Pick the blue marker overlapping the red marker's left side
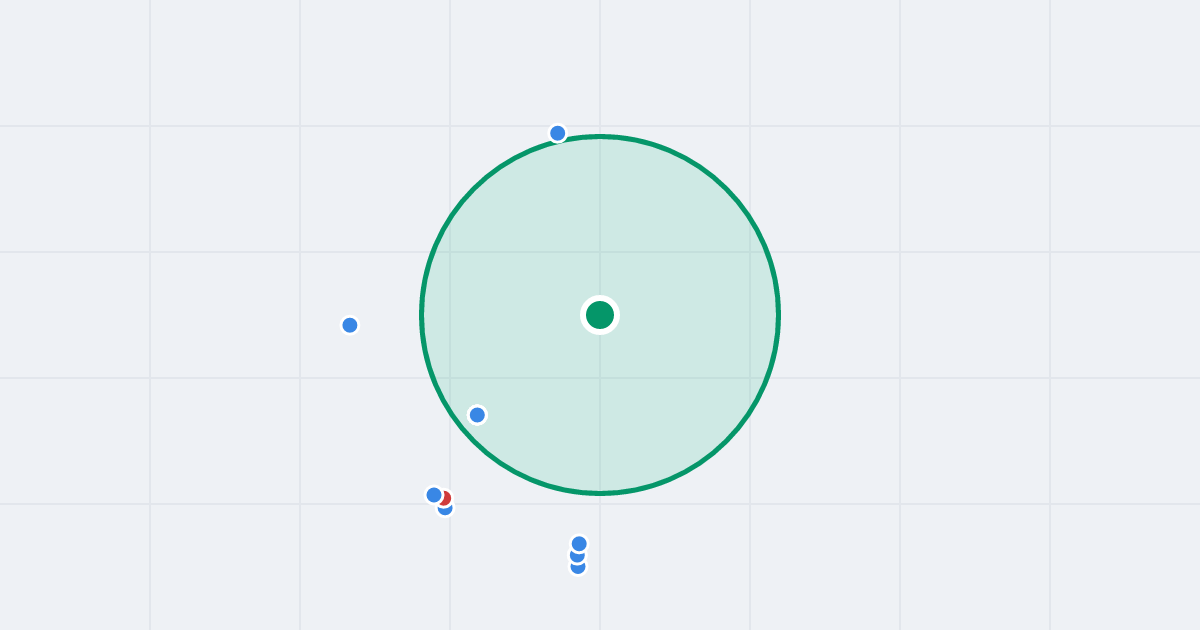The image size is (1200, 630). coord(434,495)
